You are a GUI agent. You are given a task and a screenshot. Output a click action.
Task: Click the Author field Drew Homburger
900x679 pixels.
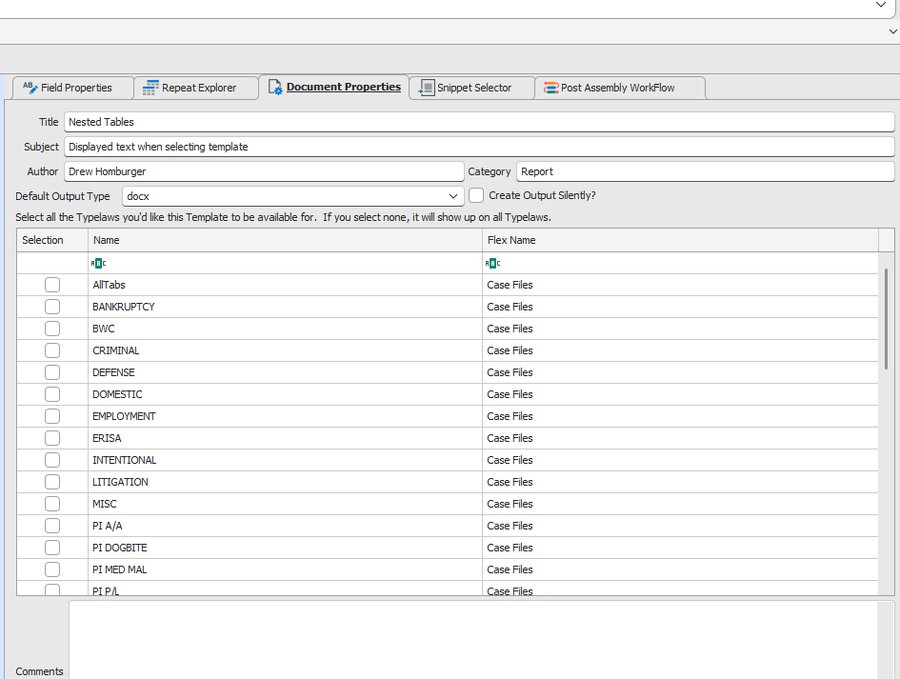click(264, 171)
